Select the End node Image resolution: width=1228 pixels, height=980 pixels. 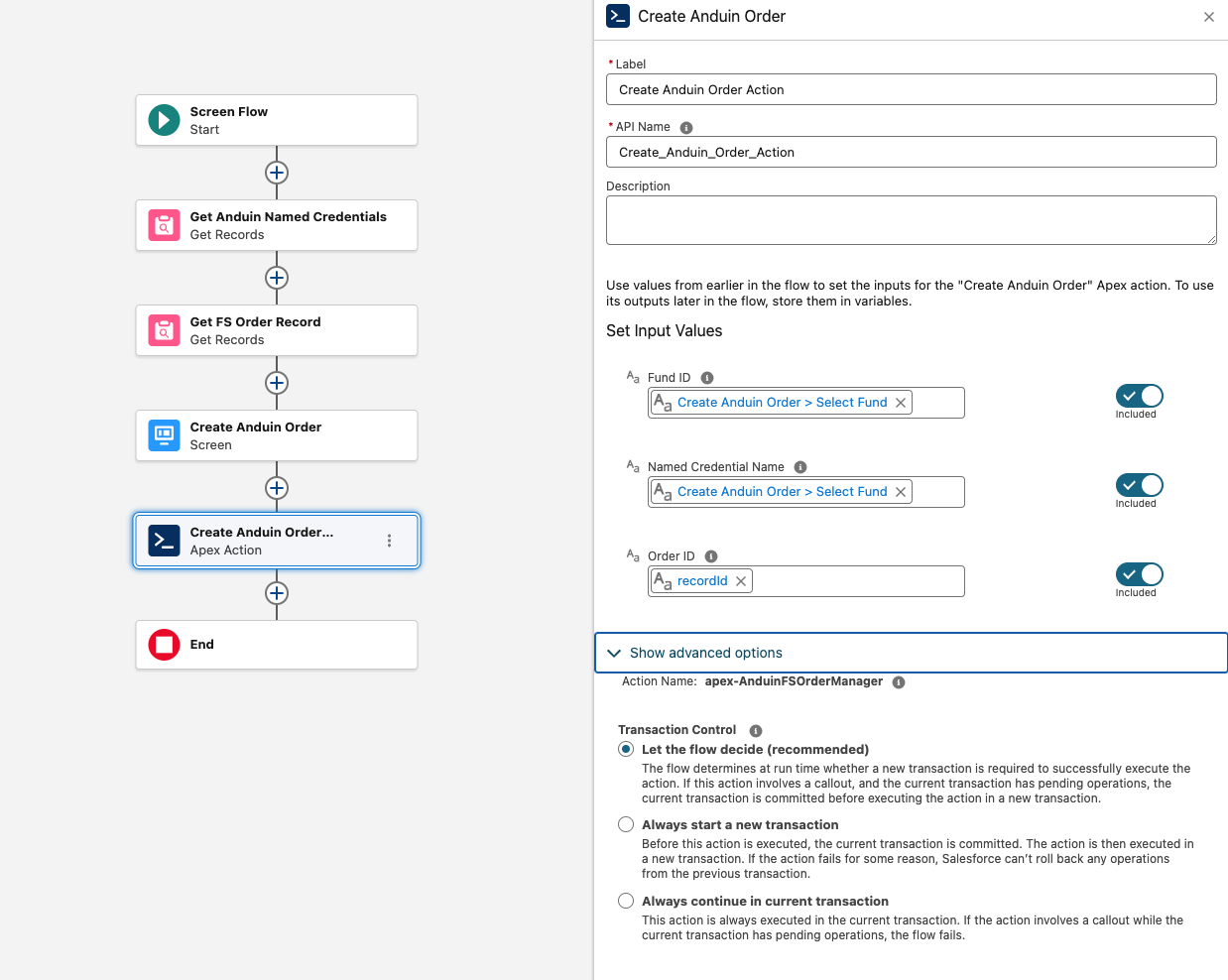pos(277,645)
